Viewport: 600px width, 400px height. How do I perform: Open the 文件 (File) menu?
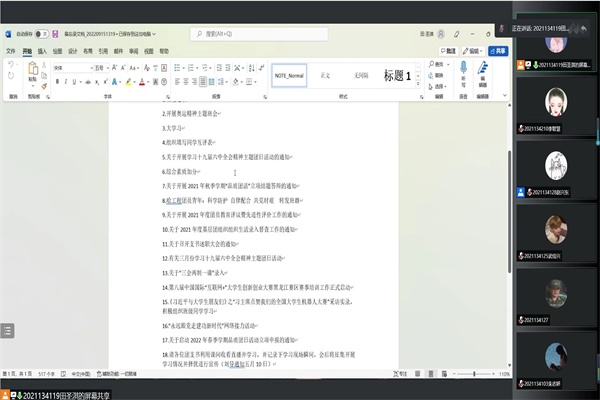(x=10, y=49)
